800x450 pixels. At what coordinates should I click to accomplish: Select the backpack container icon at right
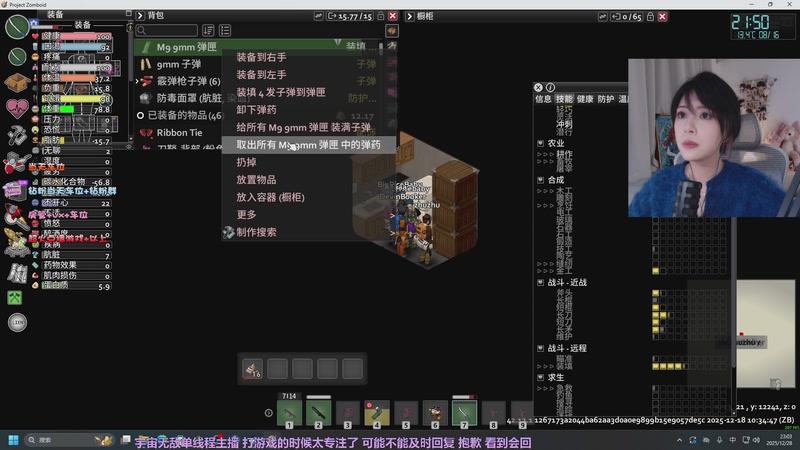tap(391, 31)
